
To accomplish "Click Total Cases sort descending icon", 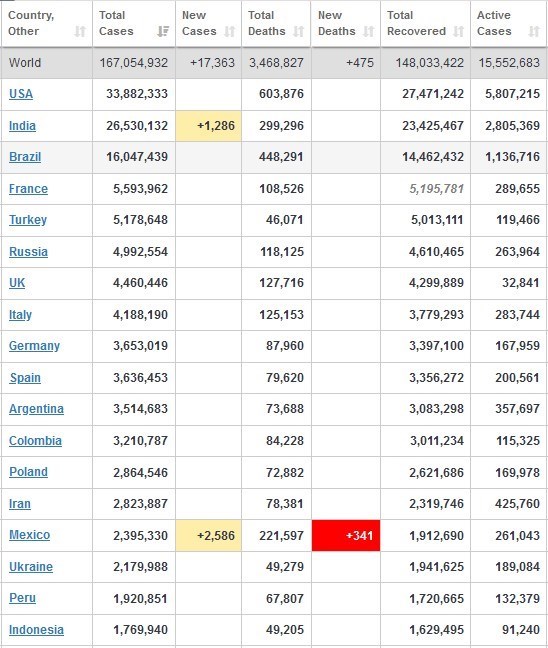I will click(x=163, y=31).
